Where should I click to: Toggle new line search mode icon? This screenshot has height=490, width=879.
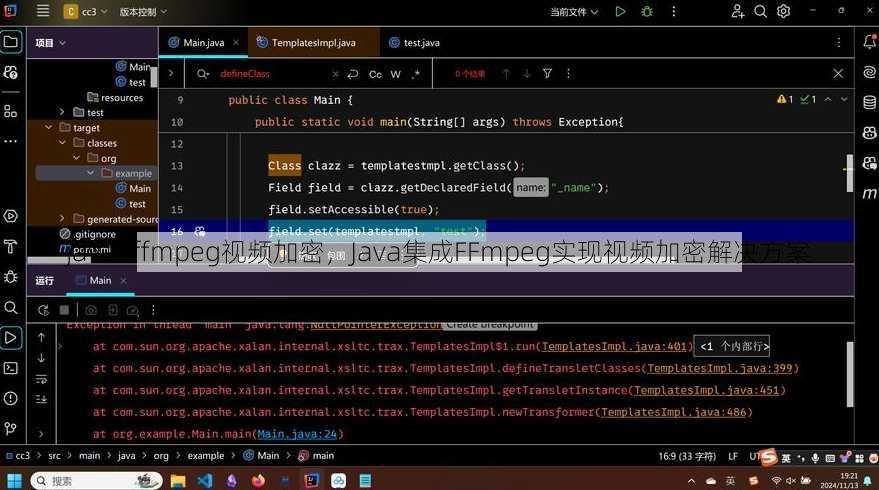353,74
